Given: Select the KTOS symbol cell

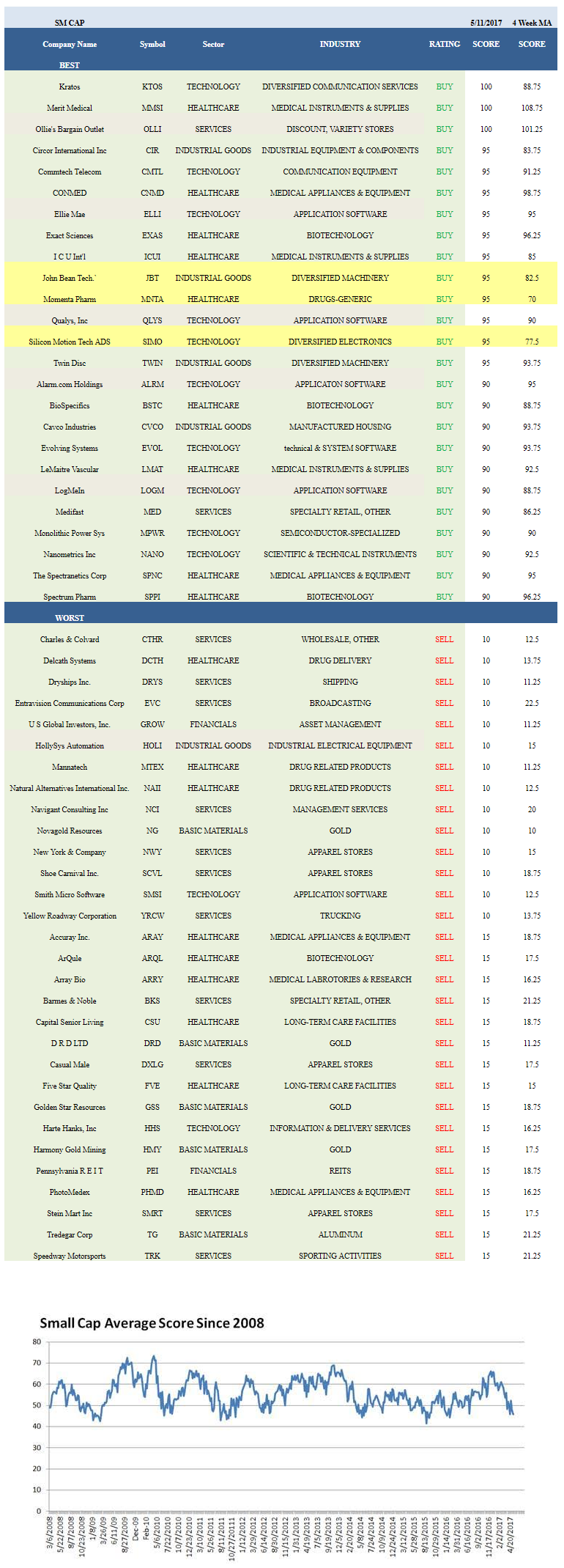Looking at the screenshot, I should click(x=152, y=87).
